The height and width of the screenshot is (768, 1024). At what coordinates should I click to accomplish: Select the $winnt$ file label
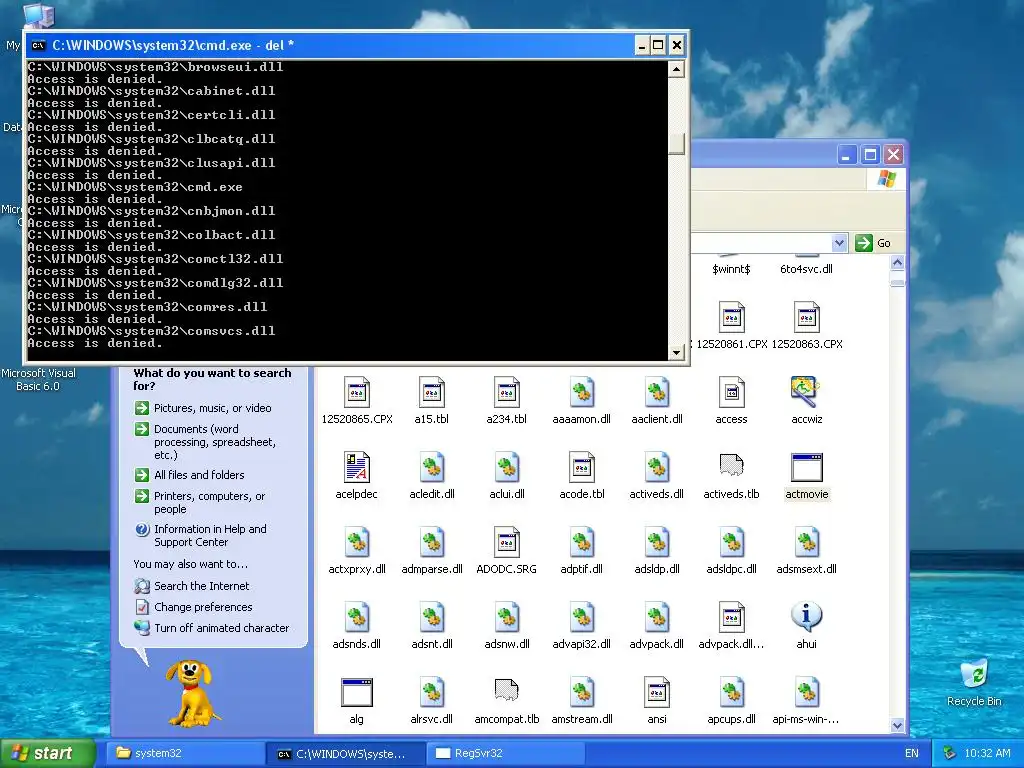pyautogui.click(x=731, y=269)
